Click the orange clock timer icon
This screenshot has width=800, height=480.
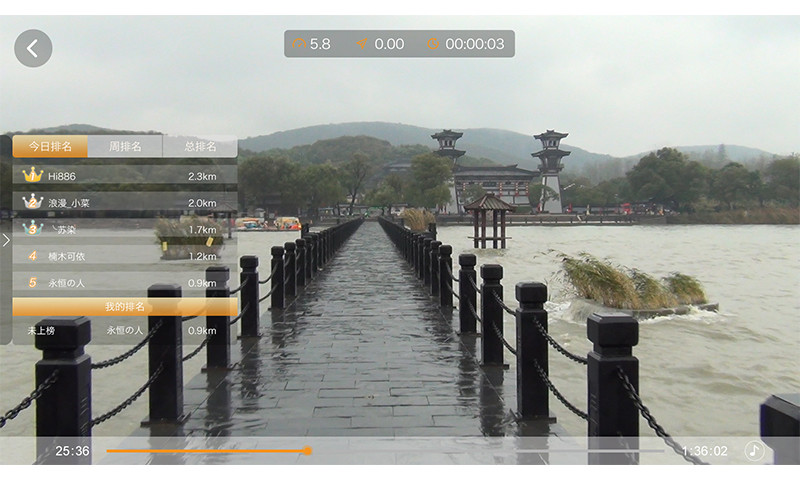tap(433, 44)
